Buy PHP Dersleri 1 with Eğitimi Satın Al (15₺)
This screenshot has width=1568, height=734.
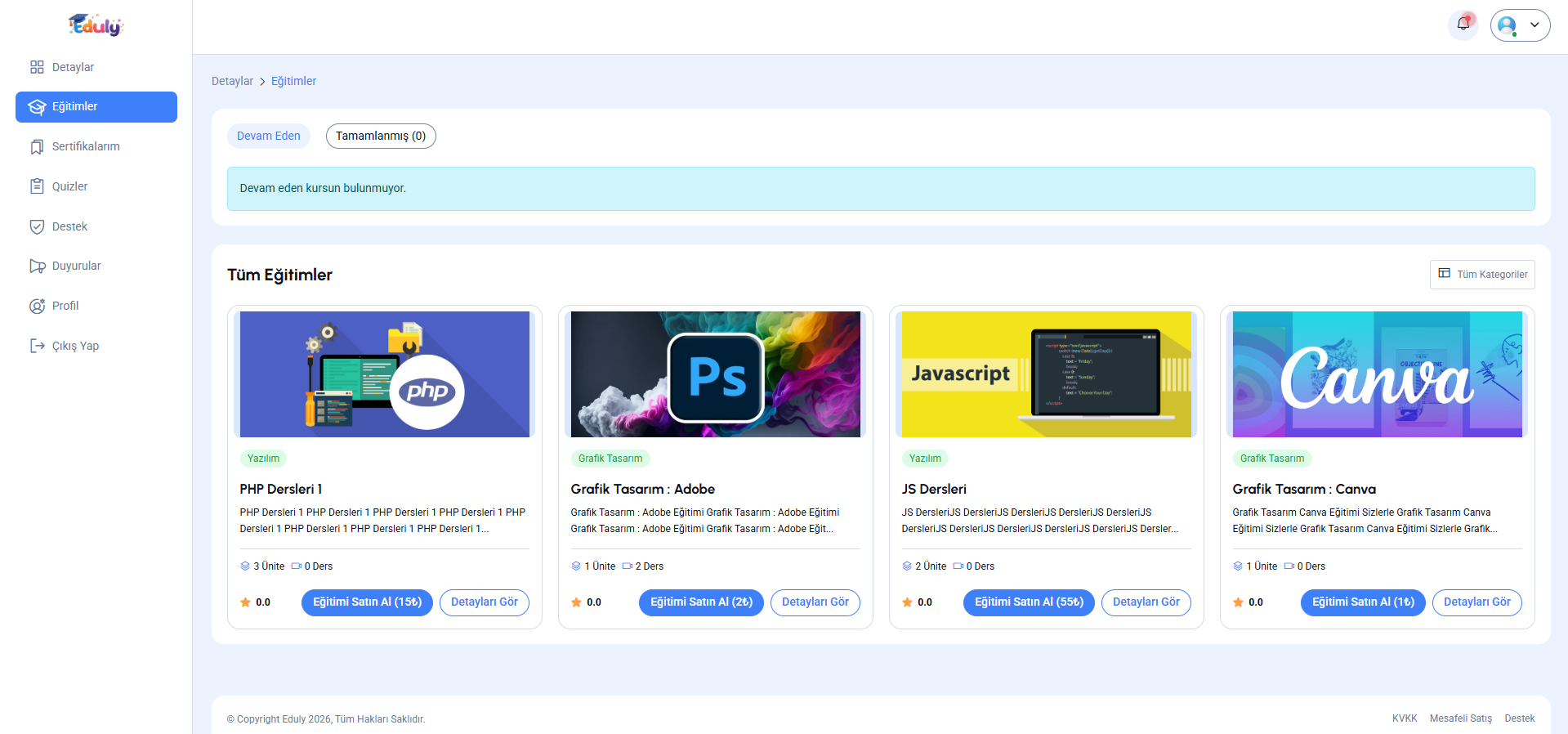point(368,602)
